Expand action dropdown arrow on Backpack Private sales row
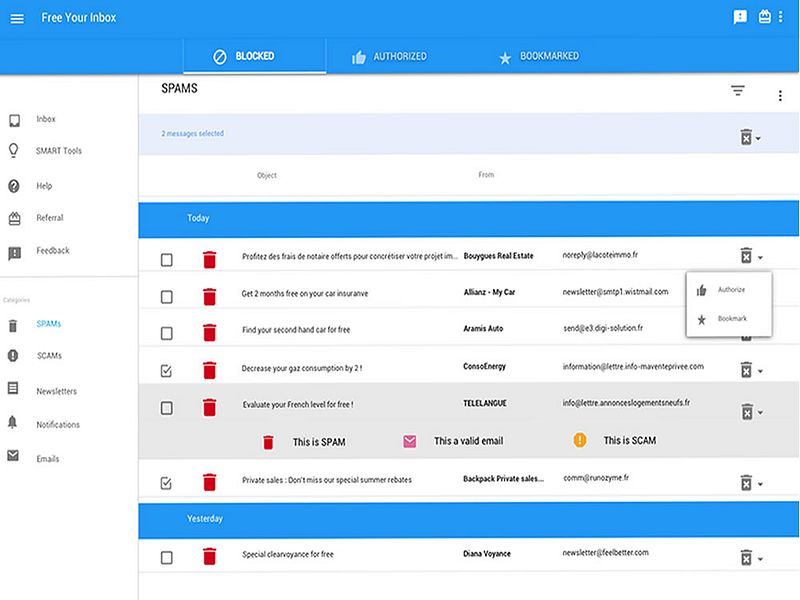This screenshot has width=800, height=600. click(760, 484)
